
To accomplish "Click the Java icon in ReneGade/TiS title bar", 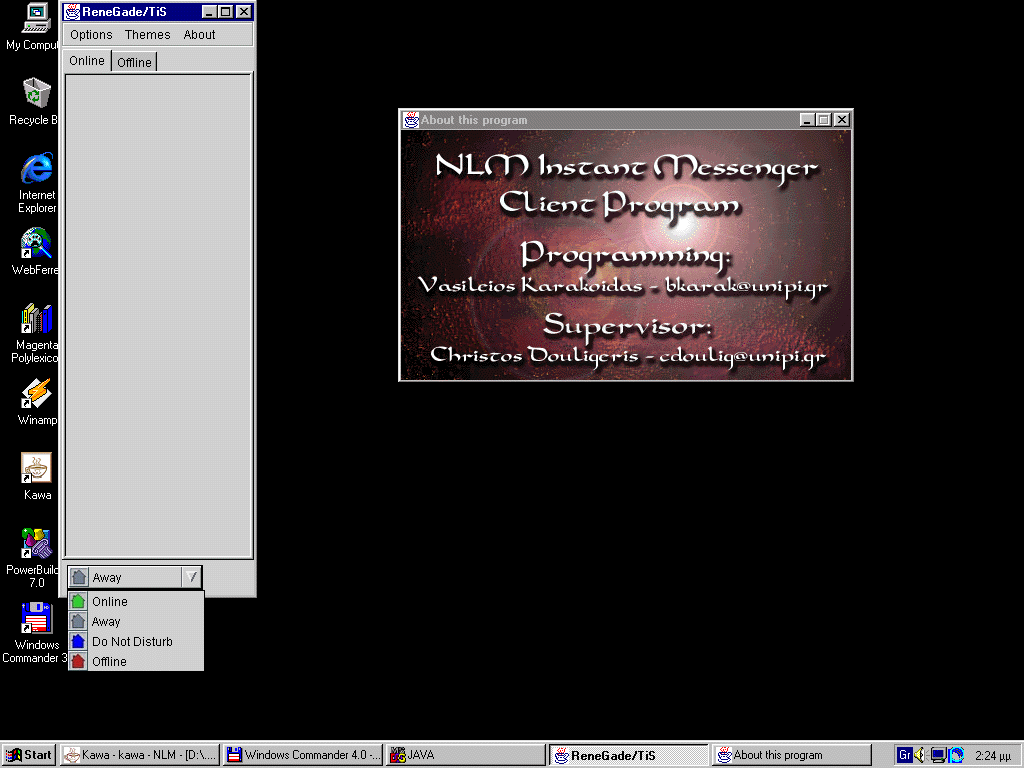I will pos(72,12).
